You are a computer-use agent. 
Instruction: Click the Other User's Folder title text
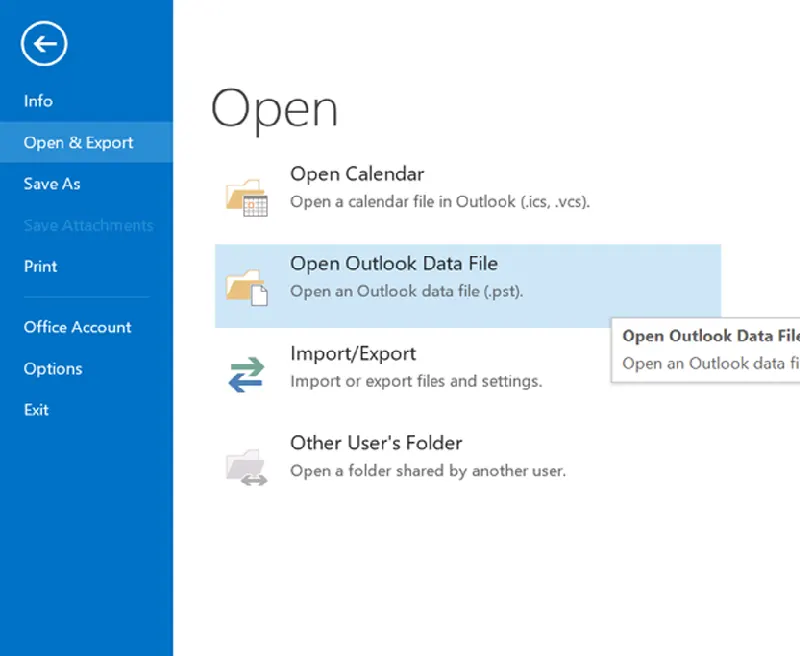tap(376, 443)
